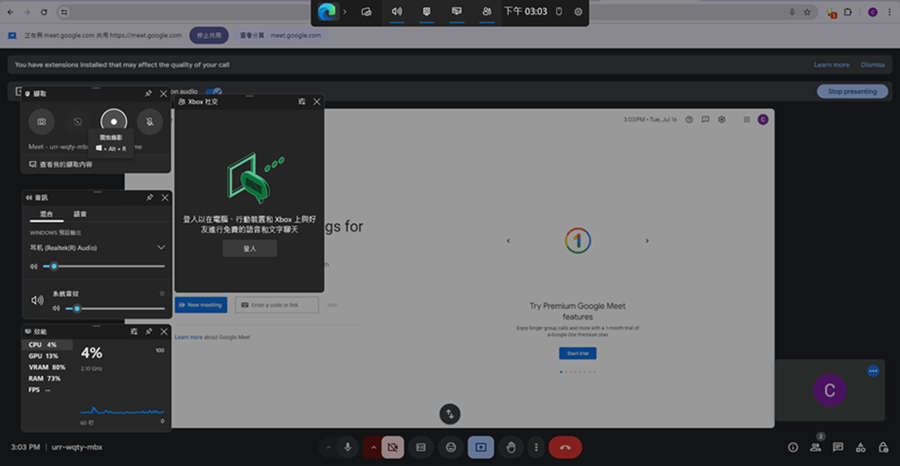Leave call with red hang-up button
The width and height of the screenshot is (900, 466).
[565, 447]
